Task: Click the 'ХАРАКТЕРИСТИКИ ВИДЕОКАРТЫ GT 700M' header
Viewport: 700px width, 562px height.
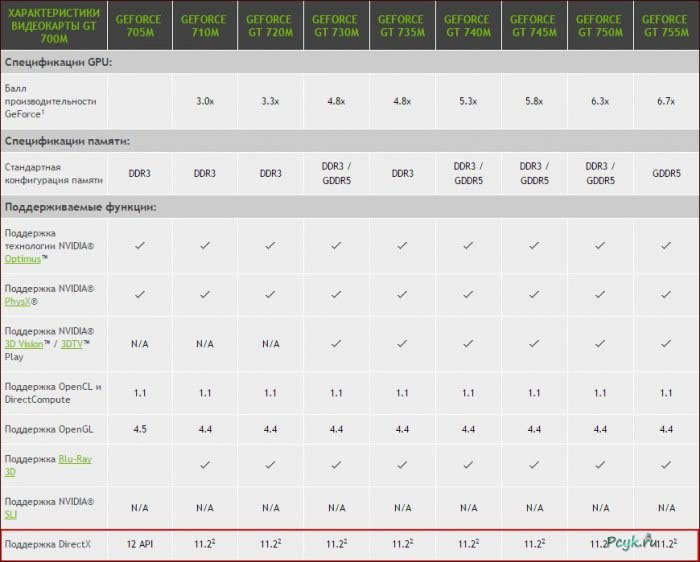Action: (x=54, y=25)
